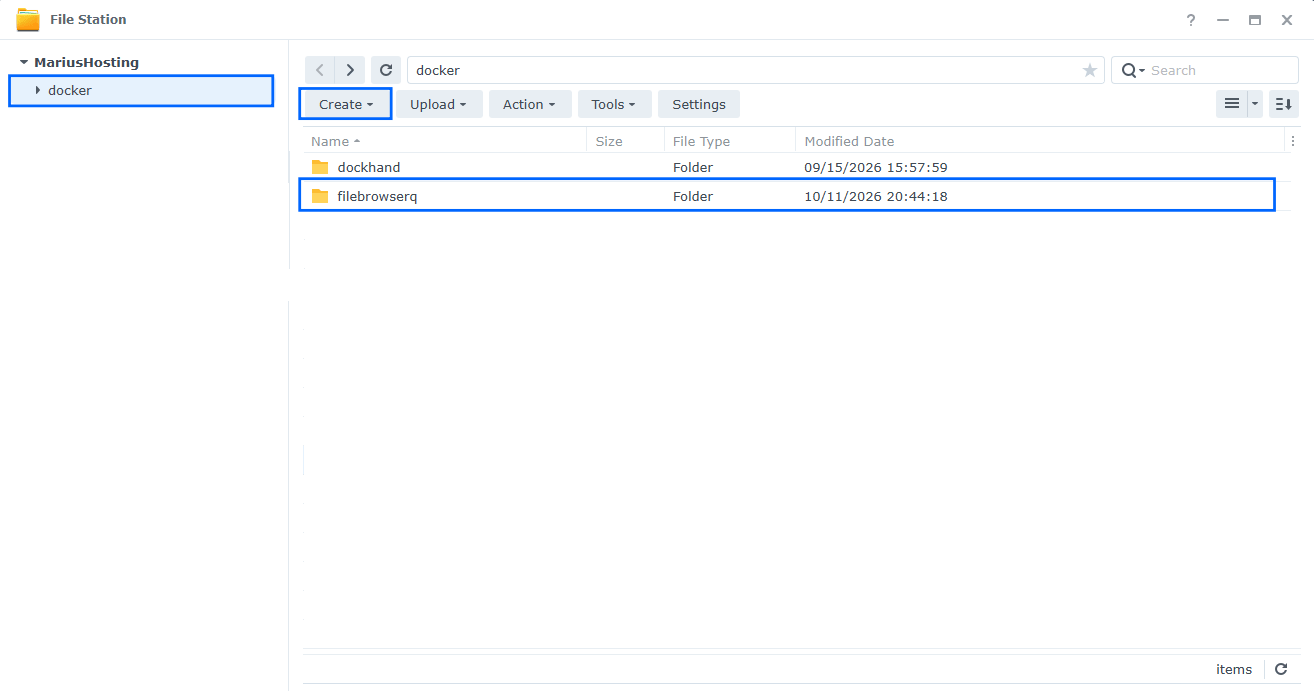Select MariusHosting in the folder tree
The width and height of the screenshot is (1314, 691).
(x=86, y=62)
